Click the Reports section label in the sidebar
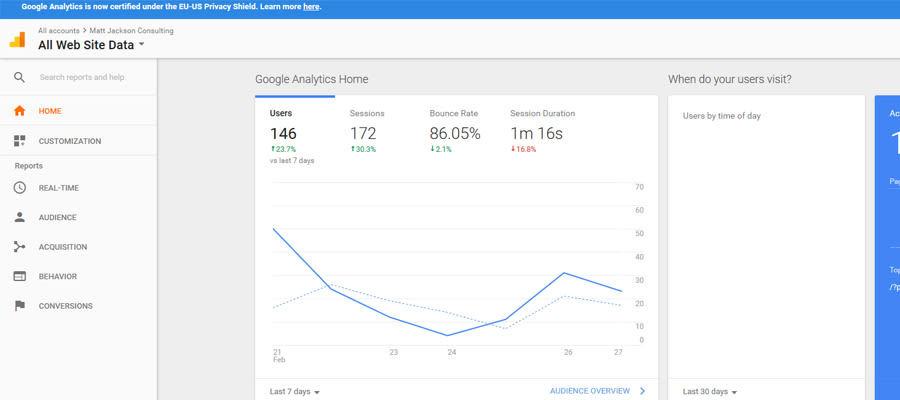This screenshot has height=400, width=900. 29,166
